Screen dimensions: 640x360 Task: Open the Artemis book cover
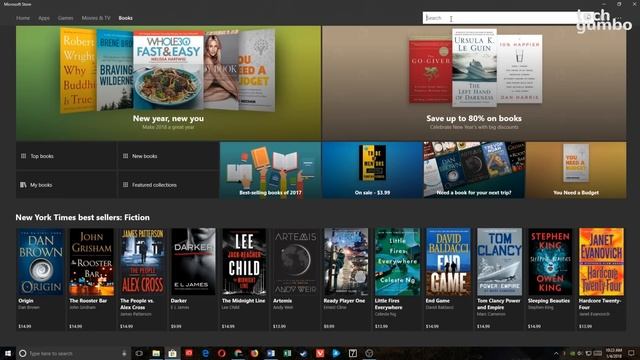295,262
